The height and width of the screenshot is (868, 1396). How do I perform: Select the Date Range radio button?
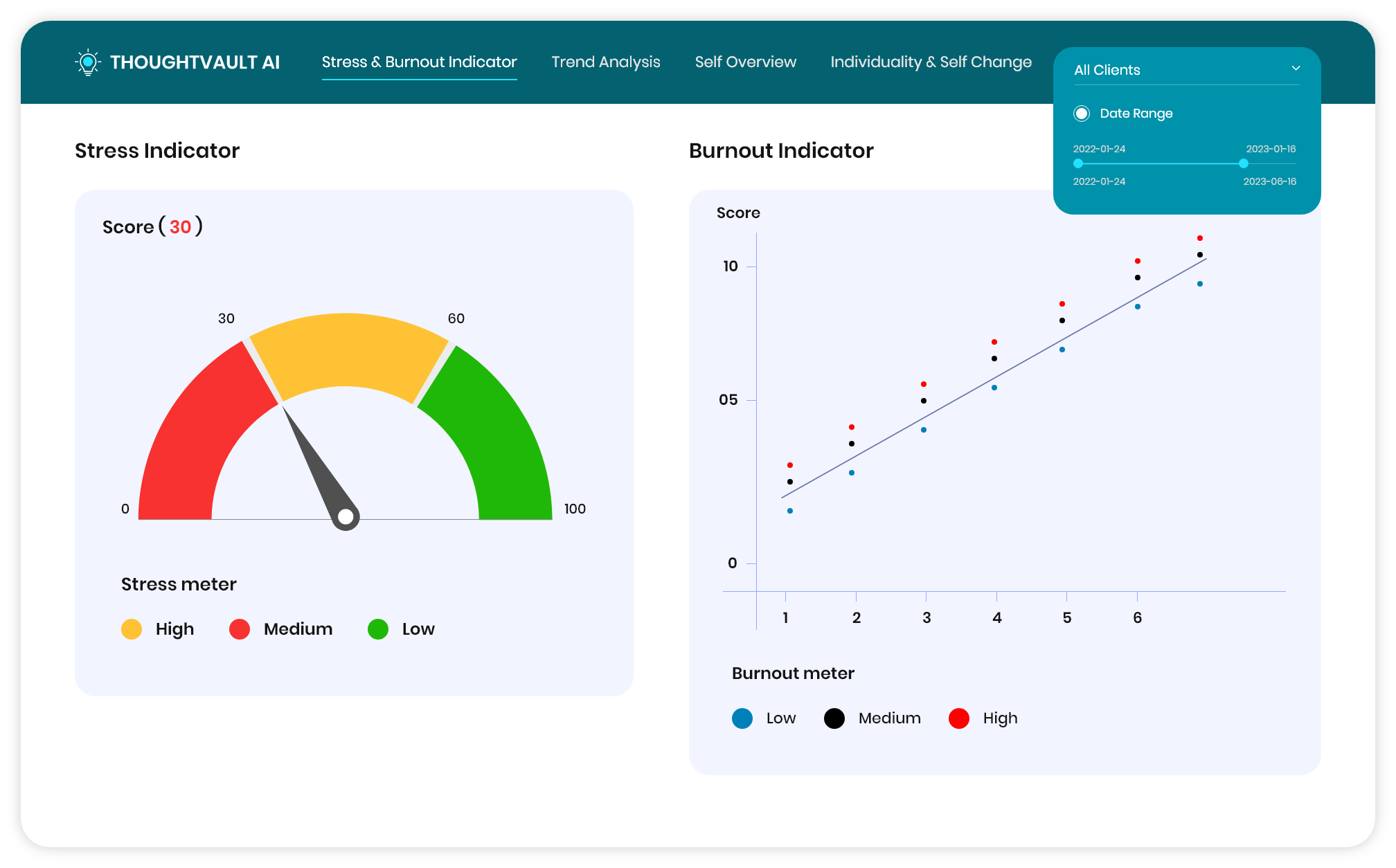pos(1082,114)
